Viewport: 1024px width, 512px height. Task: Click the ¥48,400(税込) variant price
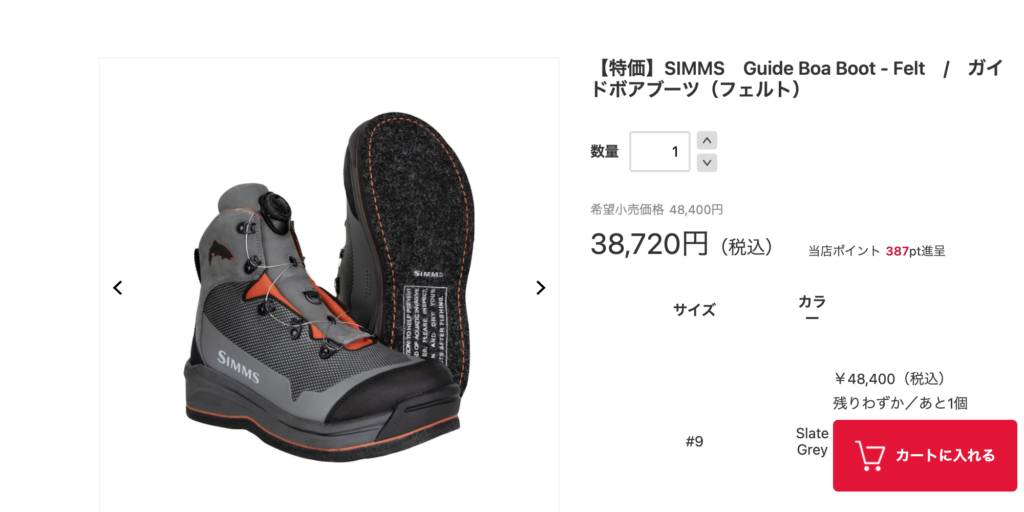pyautogui.click(x=890, y=379)
